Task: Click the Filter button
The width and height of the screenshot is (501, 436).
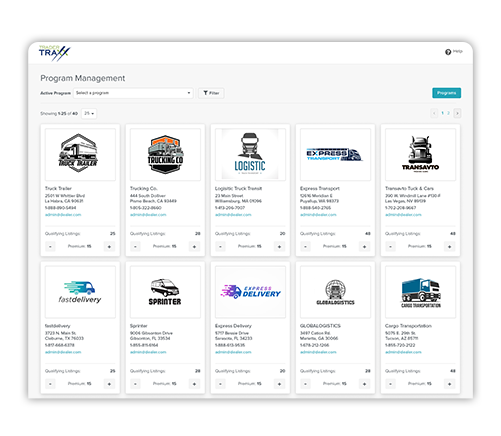Action: tap(211, 93)
